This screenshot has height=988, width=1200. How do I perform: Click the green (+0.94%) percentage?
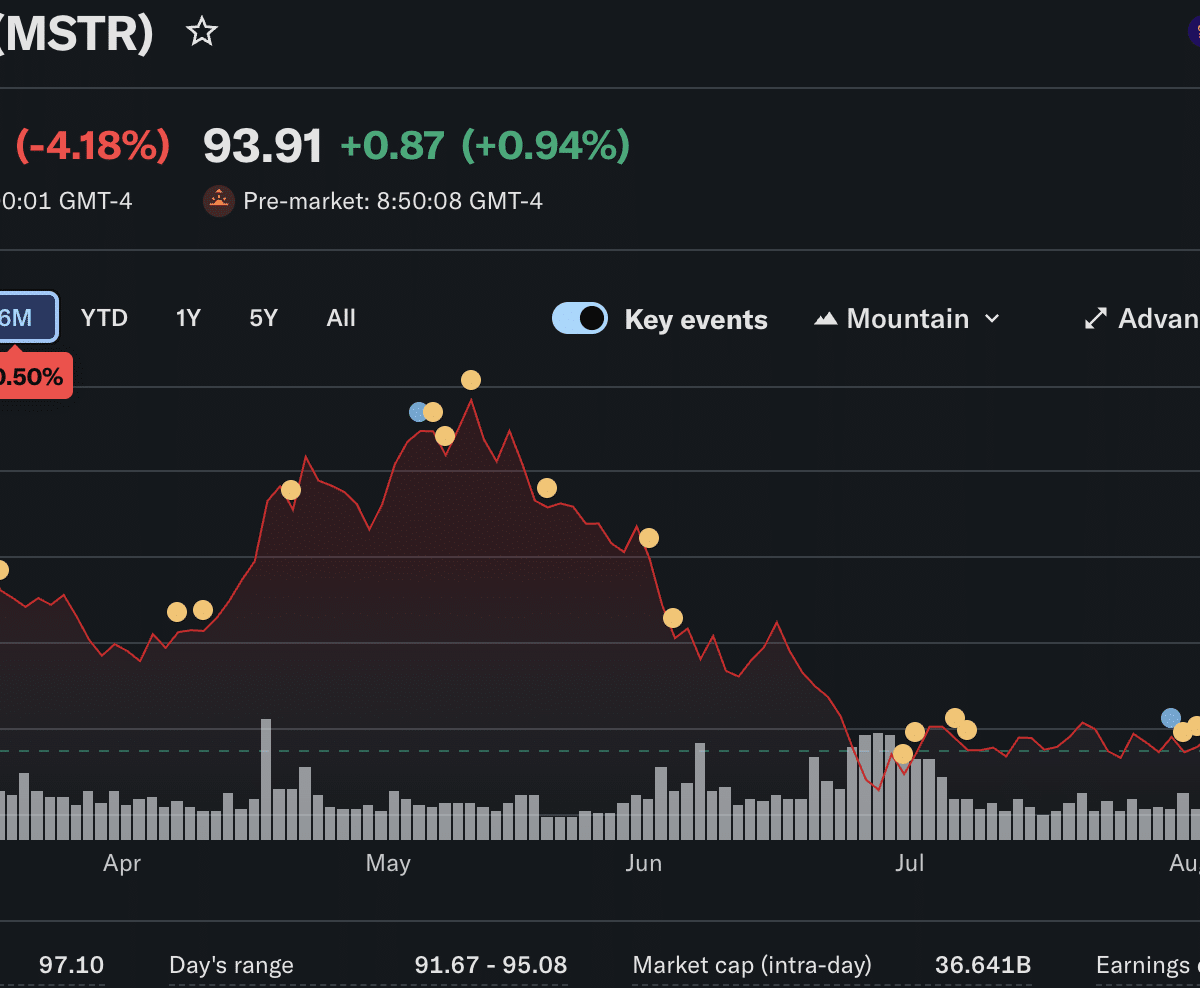pyautogui.click(x=546, y=146)
